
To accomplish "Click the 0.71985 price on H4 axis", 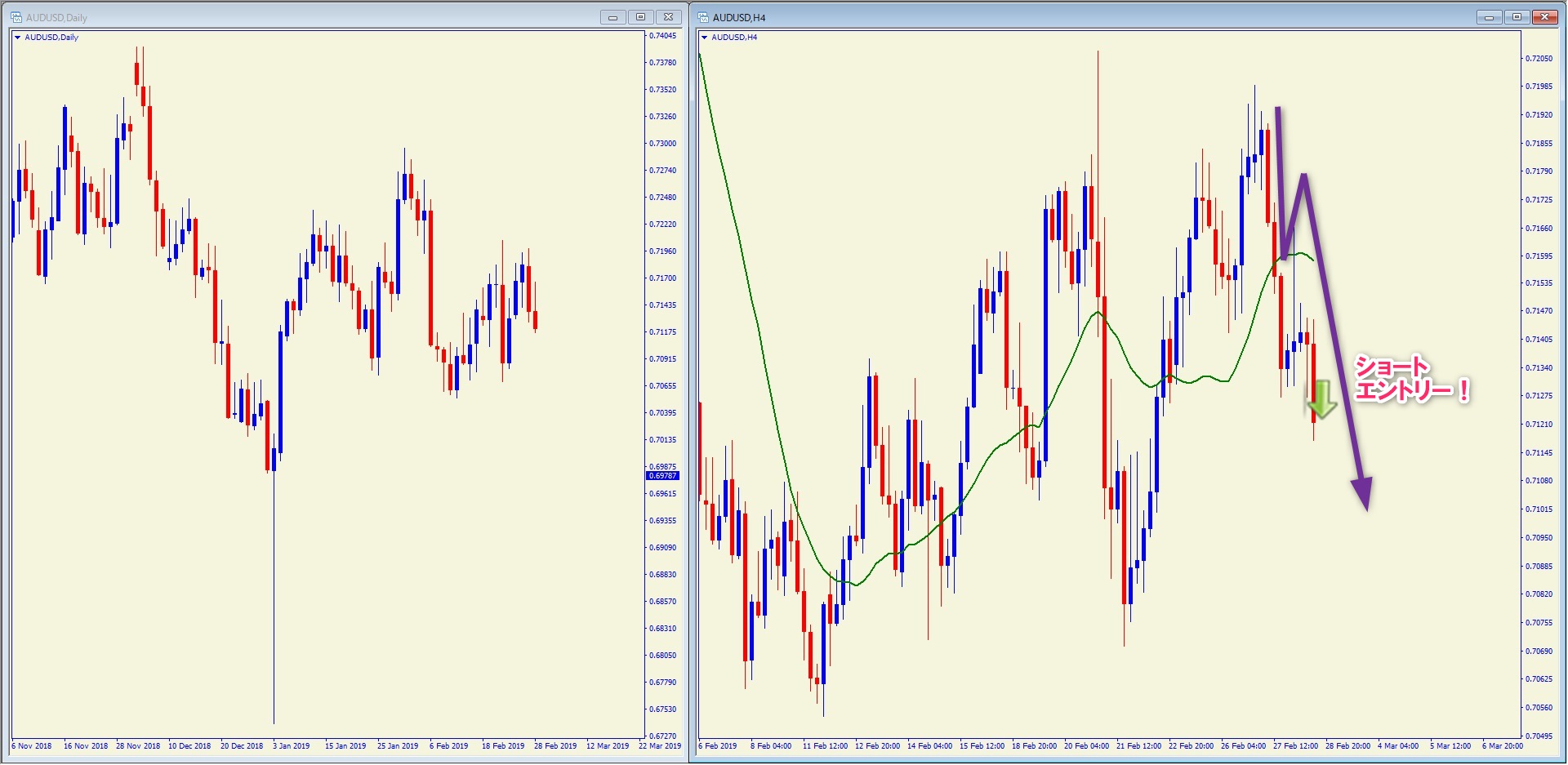I will pyautogui.click(x=1539, y=87).
